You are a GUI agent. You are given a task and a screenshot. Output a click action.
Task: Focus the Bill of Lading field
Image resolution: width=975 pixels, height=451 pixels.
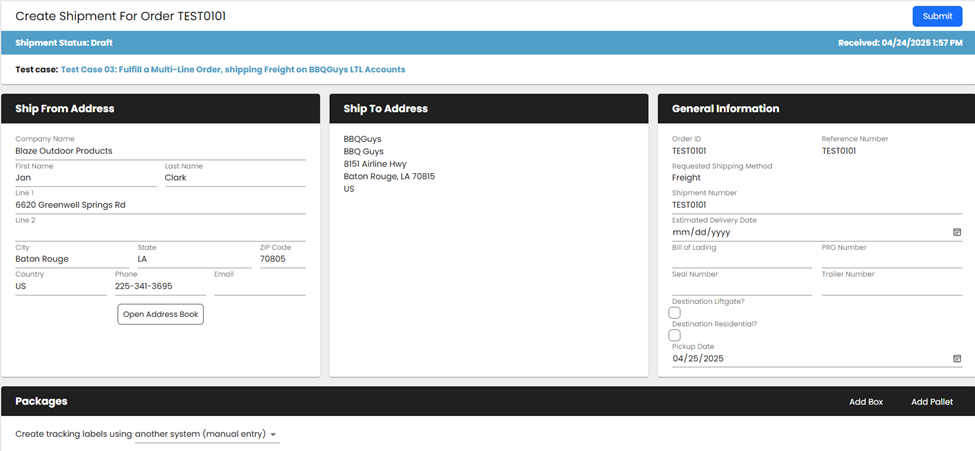(x=741, y=260)
